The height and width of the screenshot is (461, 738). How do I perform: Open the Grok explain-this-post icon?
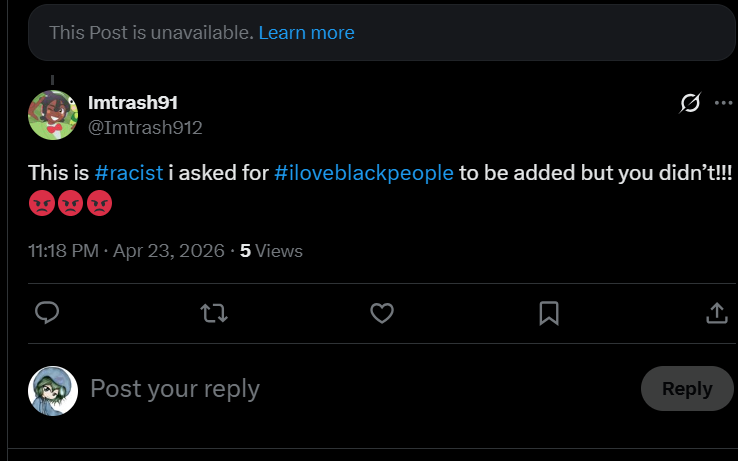pyautogui.click(x=690, y=103)
